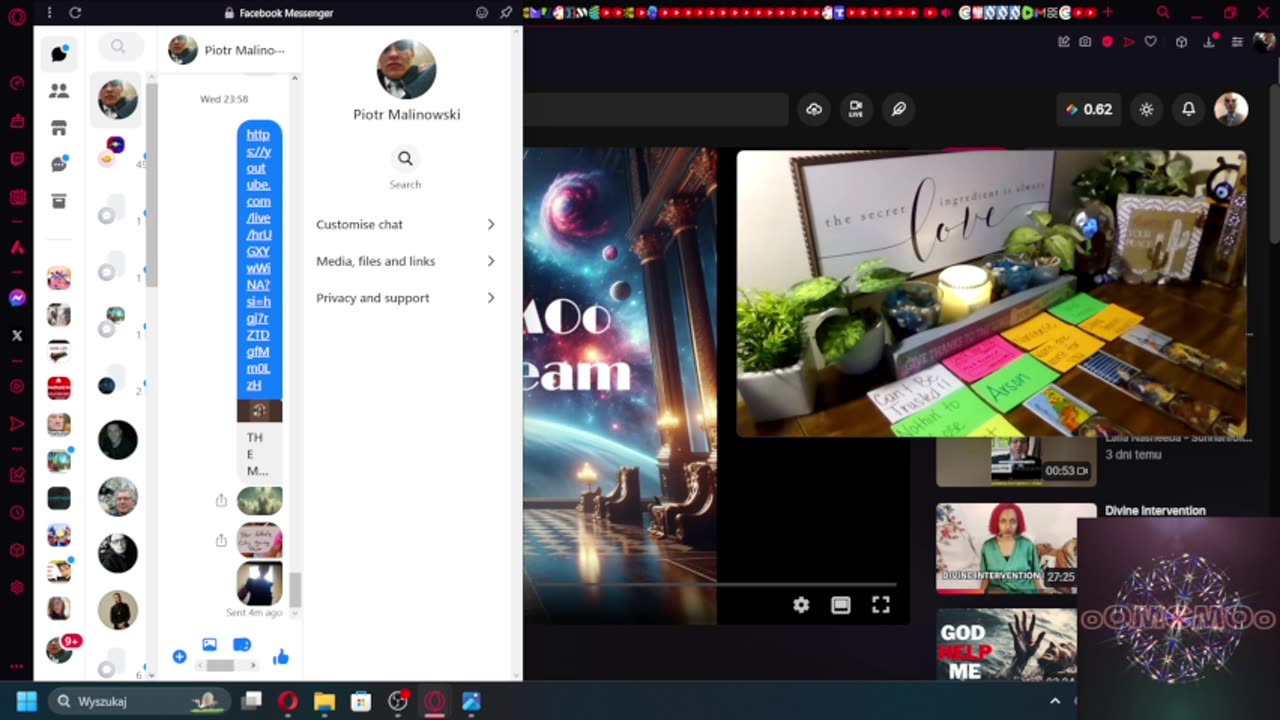
Task: Reload Messenger sidebar panel
Action: (x=75, y=13)
